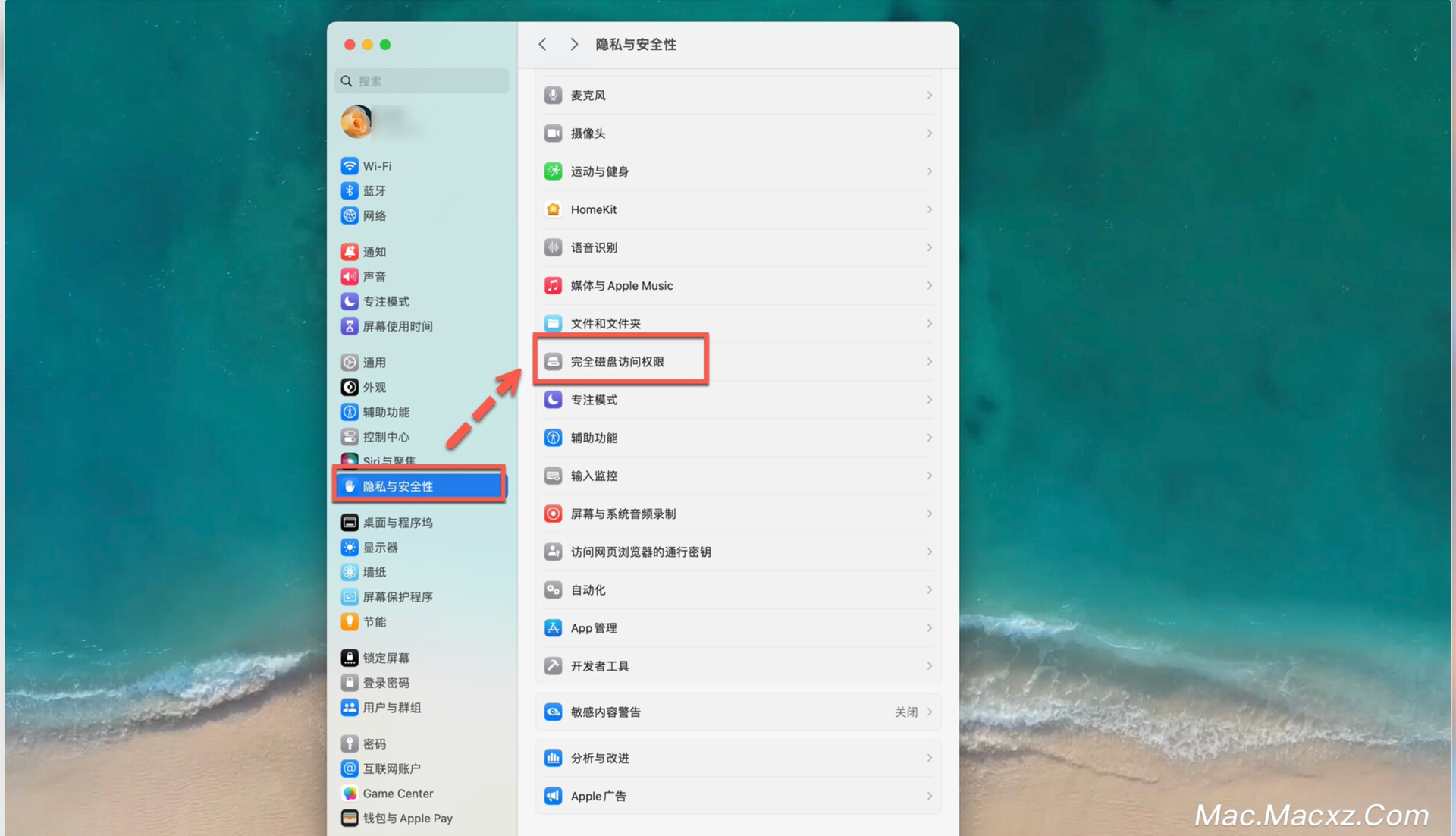This screenshot has height=836, width=1456.
Task: Expand the 开发者工具 row chevron
Action: 929,666
